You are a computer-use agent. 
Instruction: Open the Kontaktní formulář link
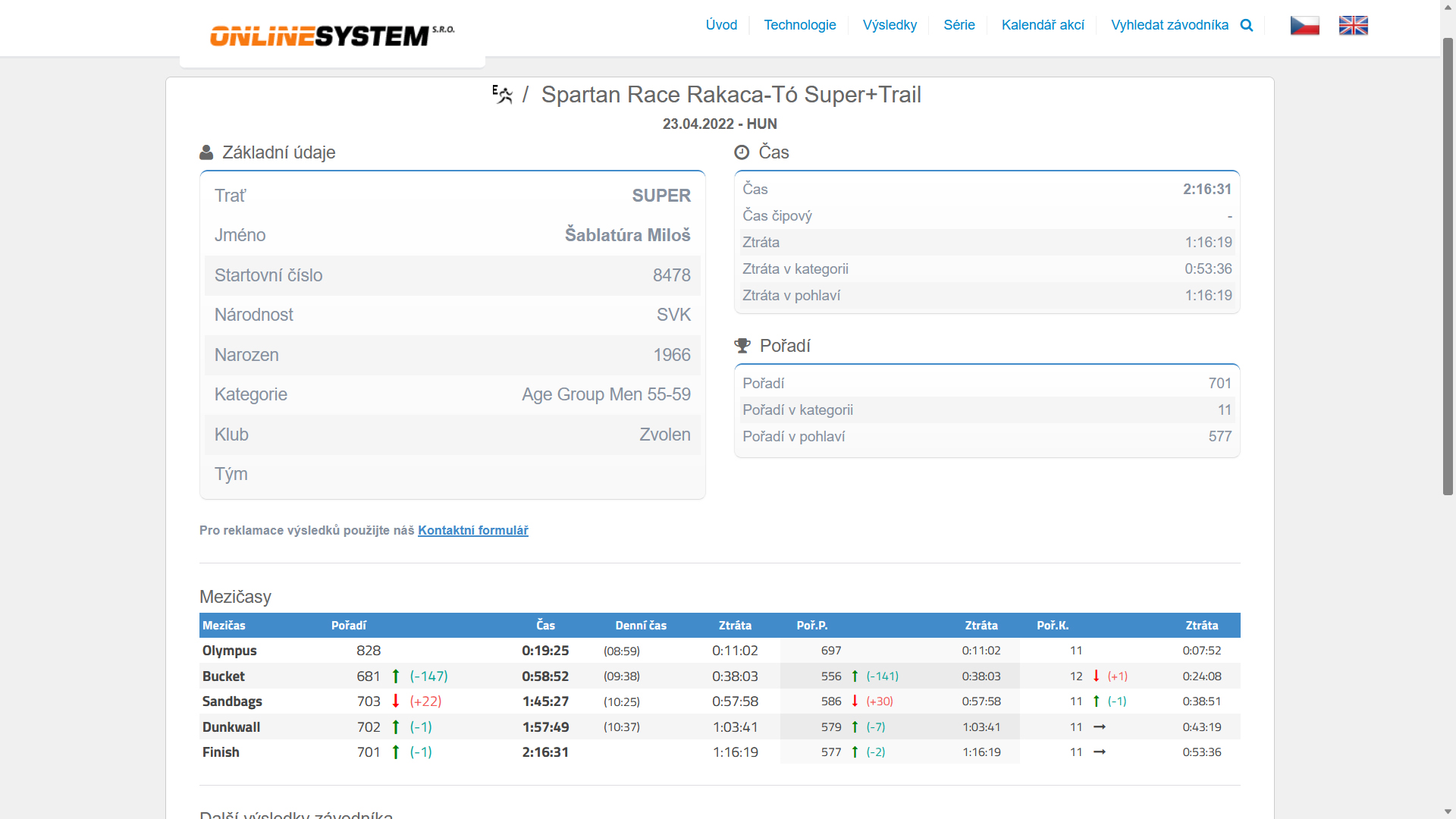[x=473, y=530]
